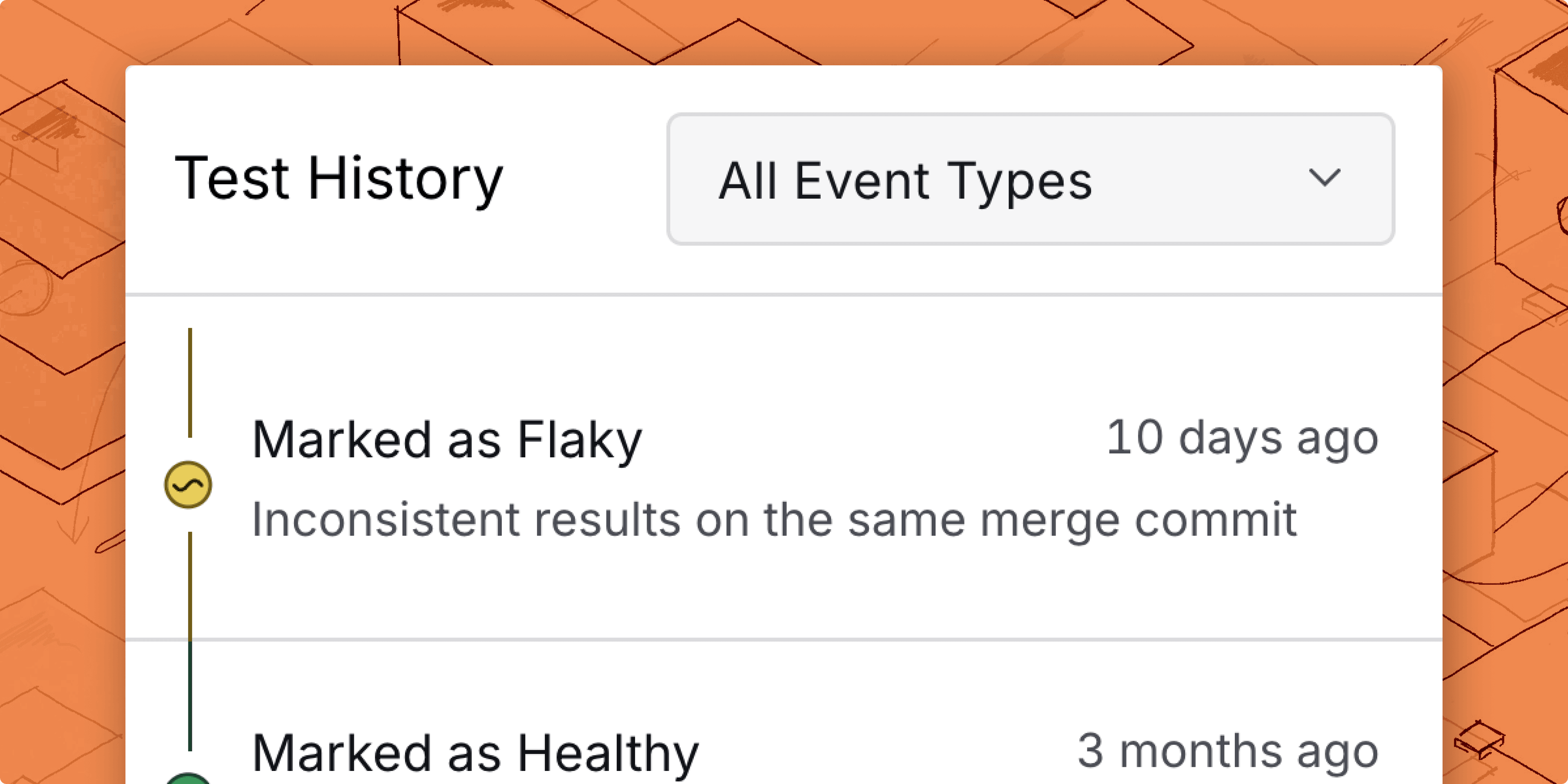Viewport: 1568px width, 784px height.
Task: Click the All Event Types label text
Action: (906, 181)
